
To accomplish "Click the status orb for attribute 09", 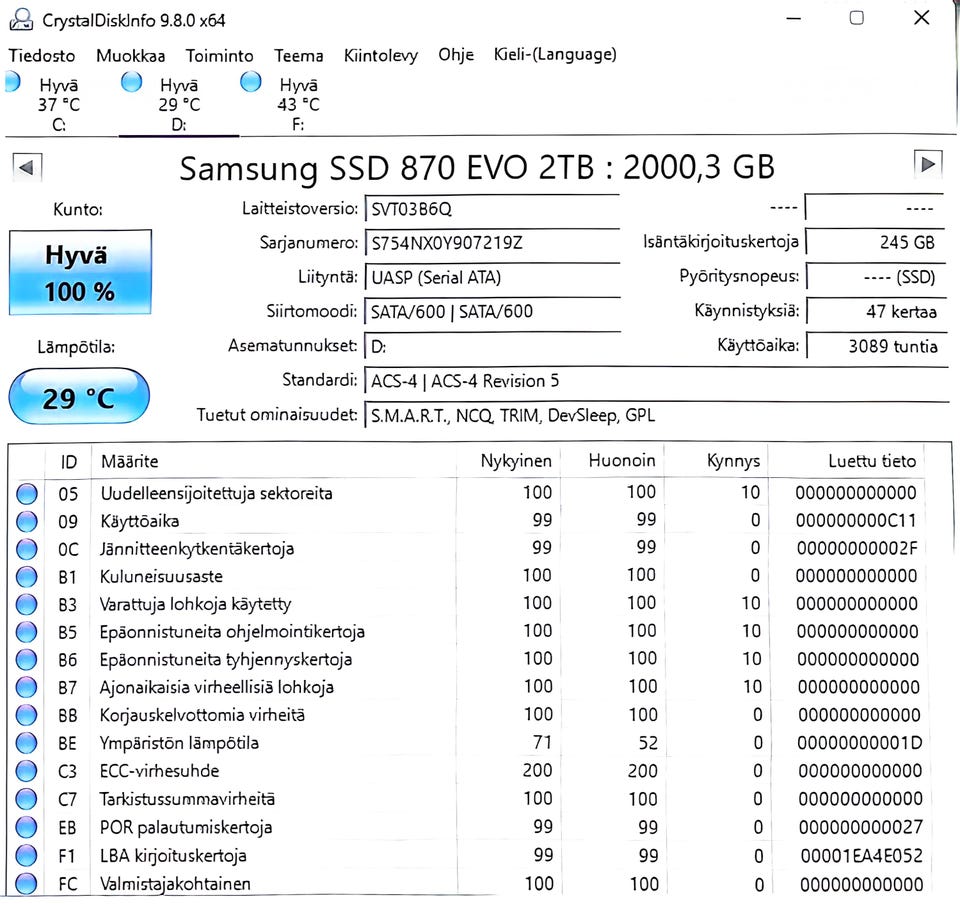I will tap(26, 521).
